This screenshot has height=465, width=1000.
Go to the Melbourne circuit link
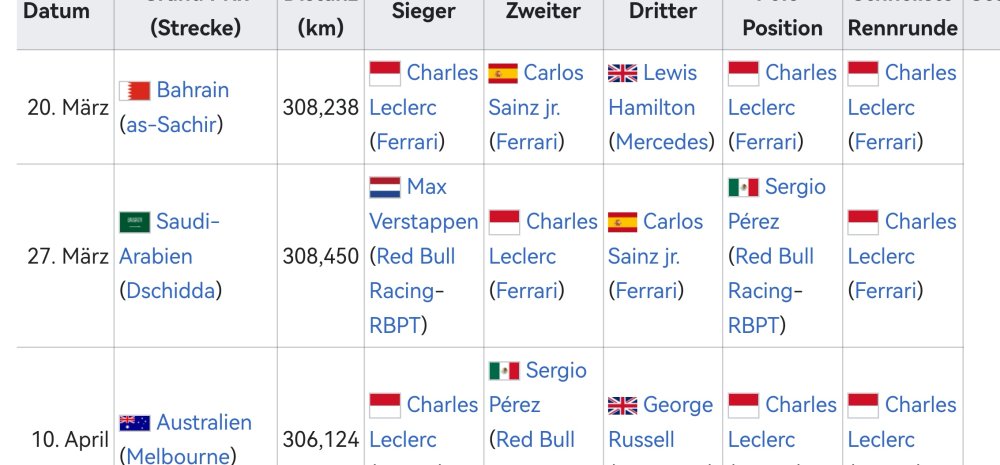point(178,456)
